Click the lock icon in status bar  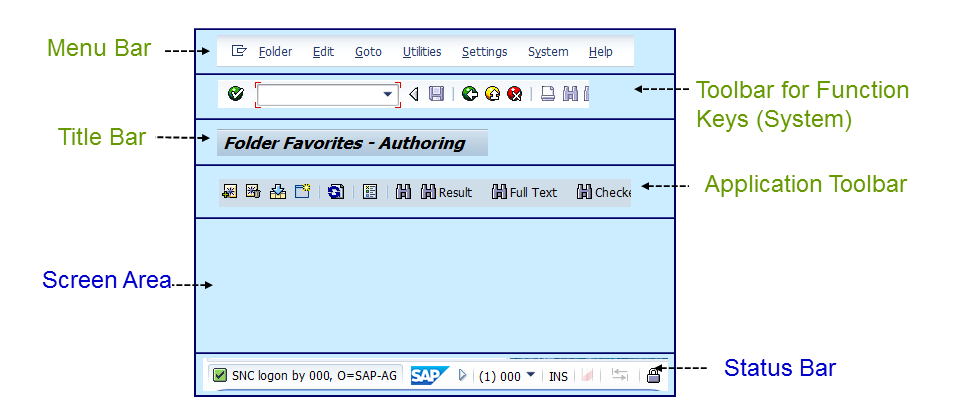[x=653, y=376]
